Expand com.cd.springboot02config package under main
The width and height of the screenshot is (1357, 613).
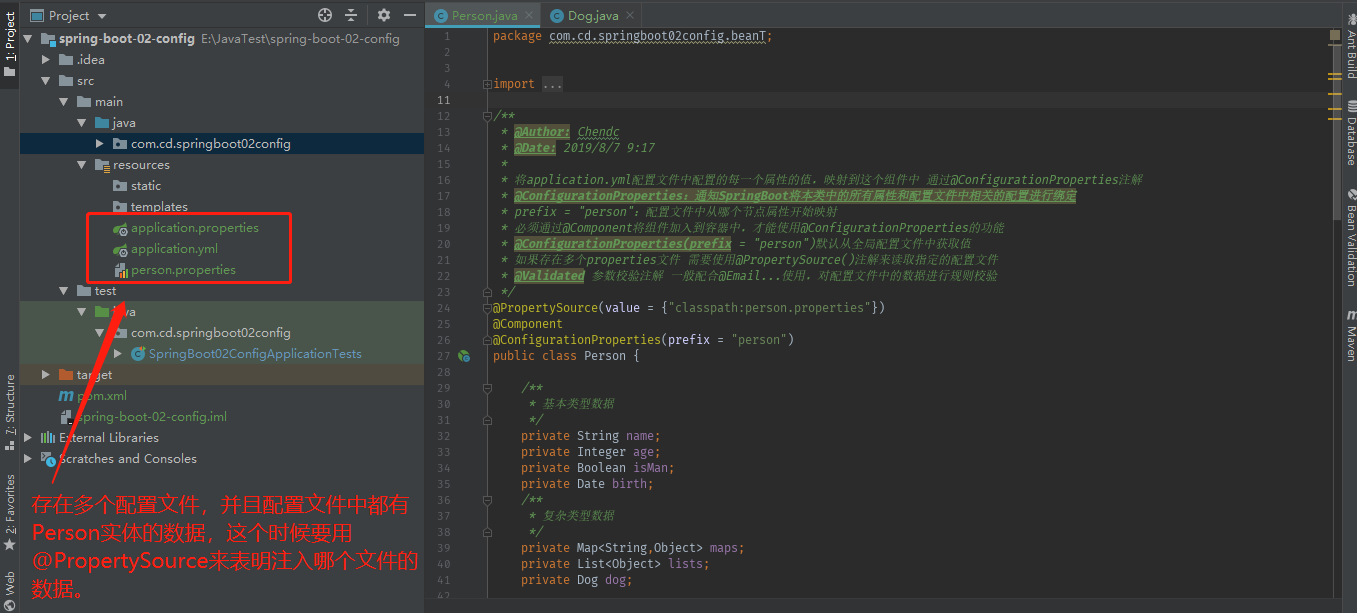click(101, 144)
